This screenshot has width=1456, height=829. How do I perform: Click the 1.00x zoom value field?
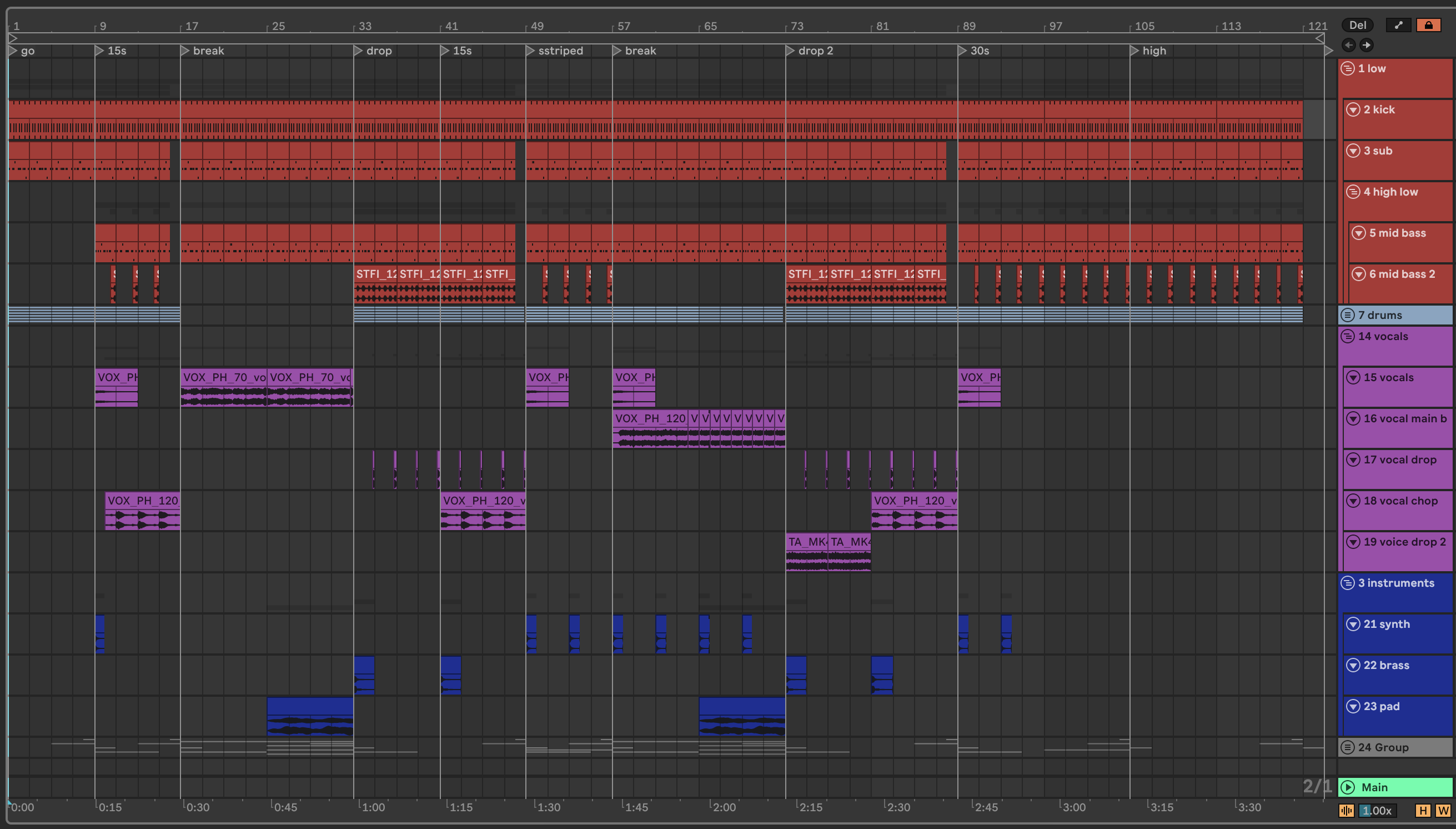pos(1377,810)
